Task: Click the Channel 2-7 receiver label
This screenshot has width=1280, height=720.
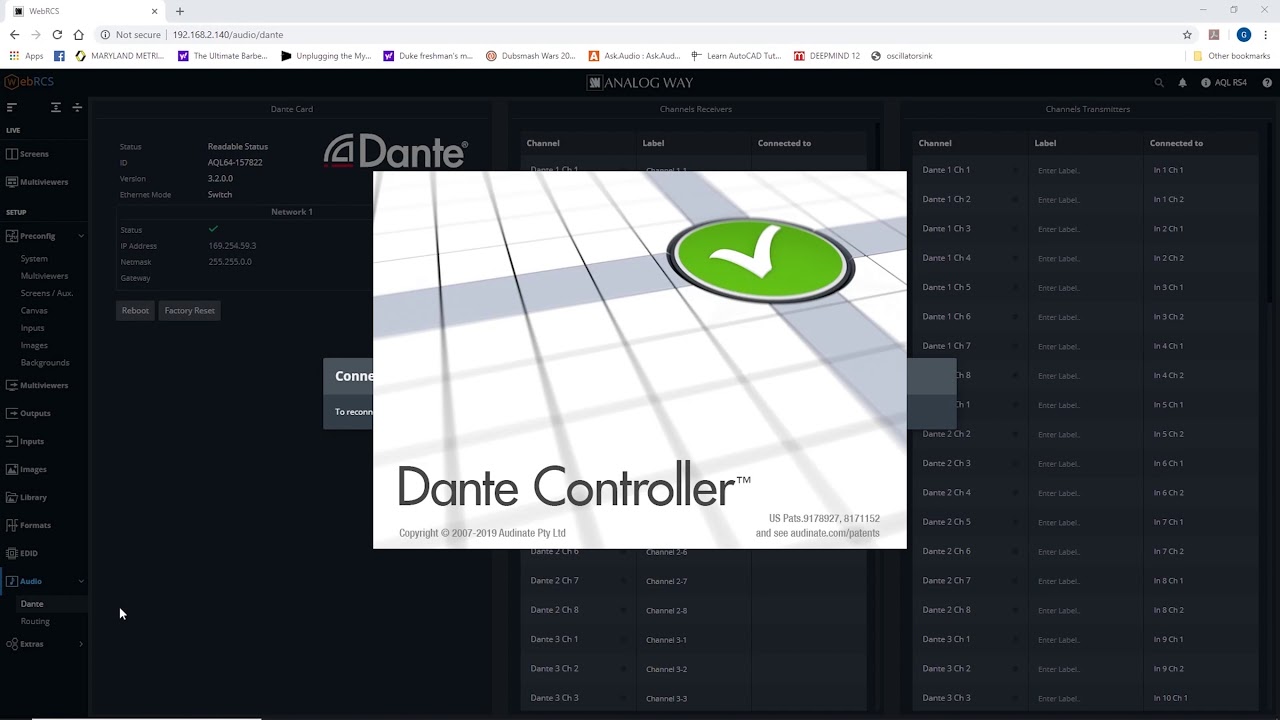Action: point(666,581)
